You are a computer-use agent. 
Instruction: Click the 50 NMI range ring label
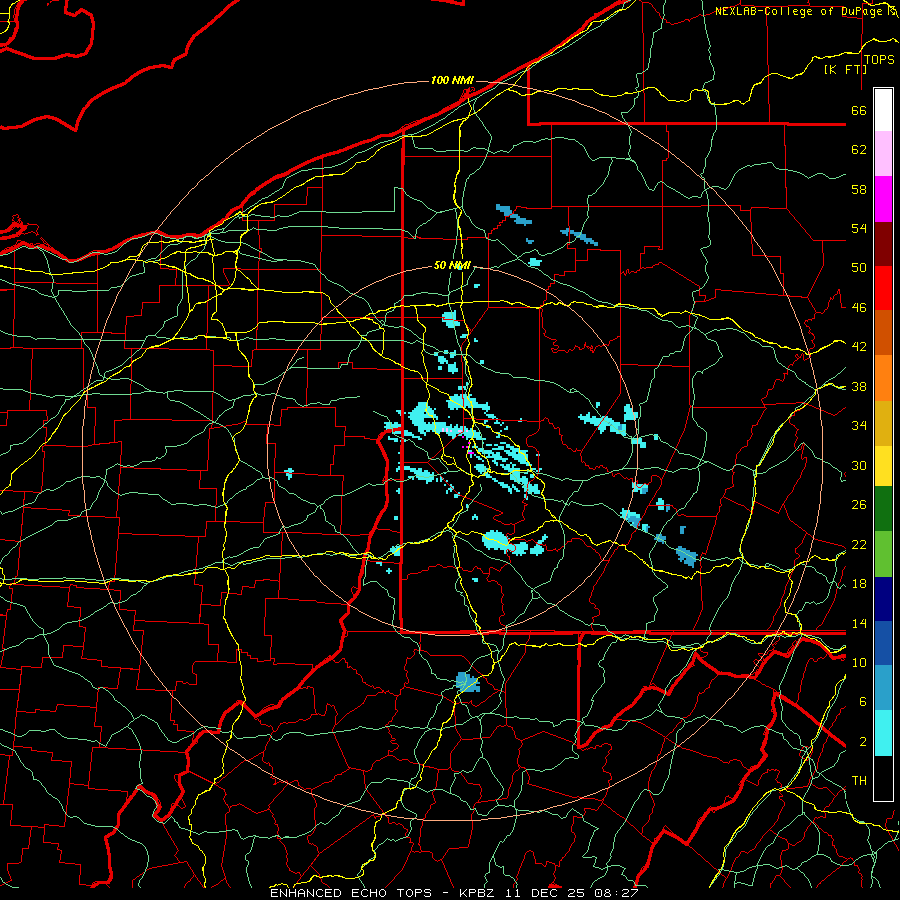(x=452, y=265)
